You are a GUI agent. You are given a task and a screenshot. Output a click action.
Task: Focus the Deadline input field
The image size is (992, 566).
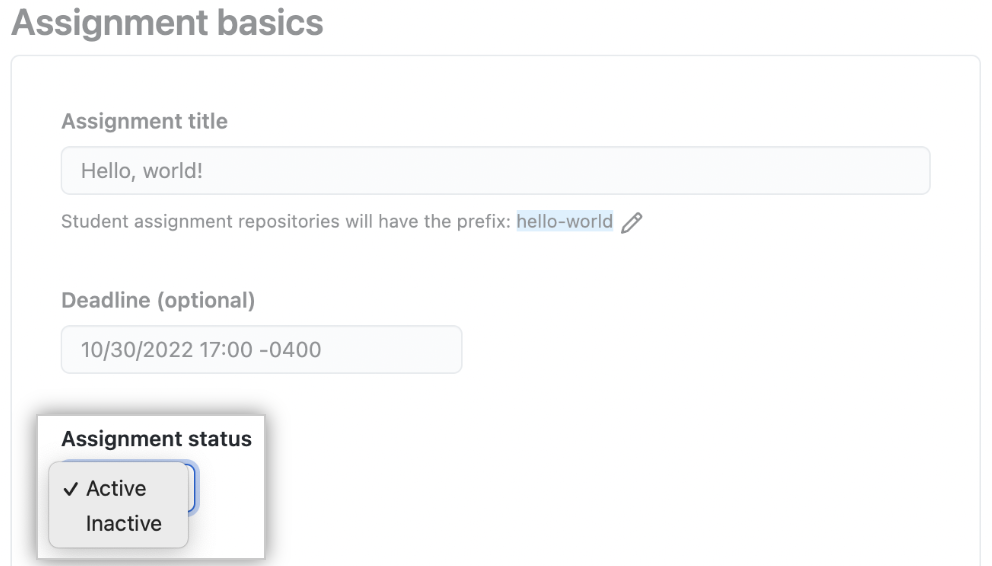(x=261, y=350)
